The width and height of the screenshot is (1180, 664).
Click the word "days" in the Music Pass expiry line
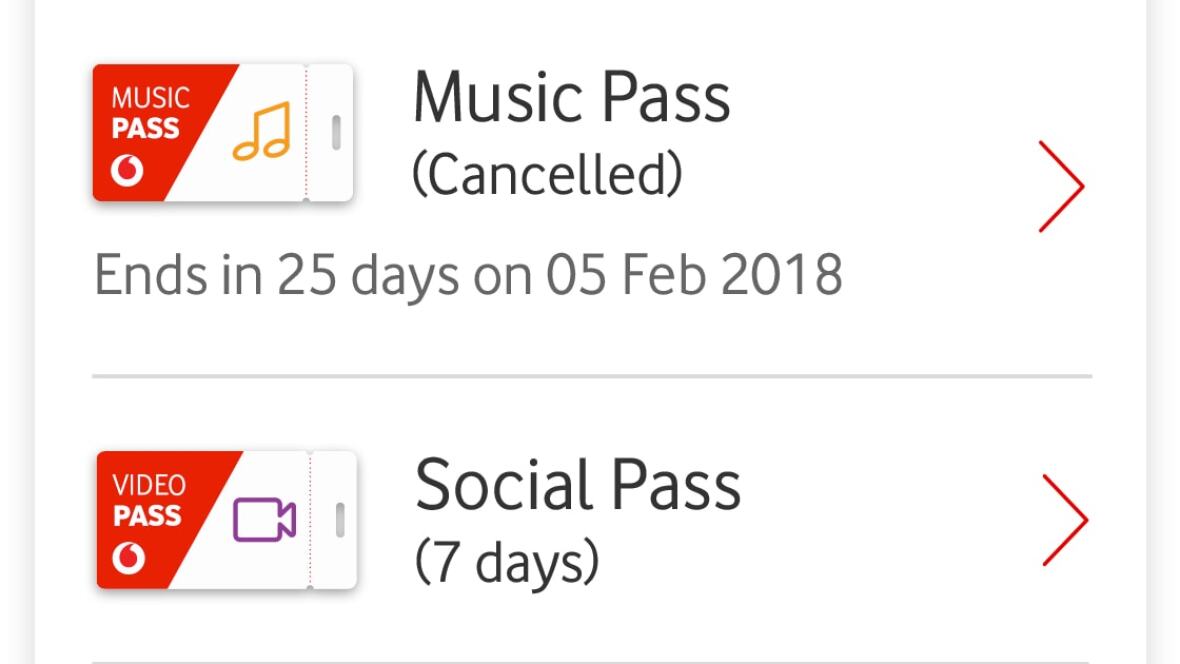point(402,276)
